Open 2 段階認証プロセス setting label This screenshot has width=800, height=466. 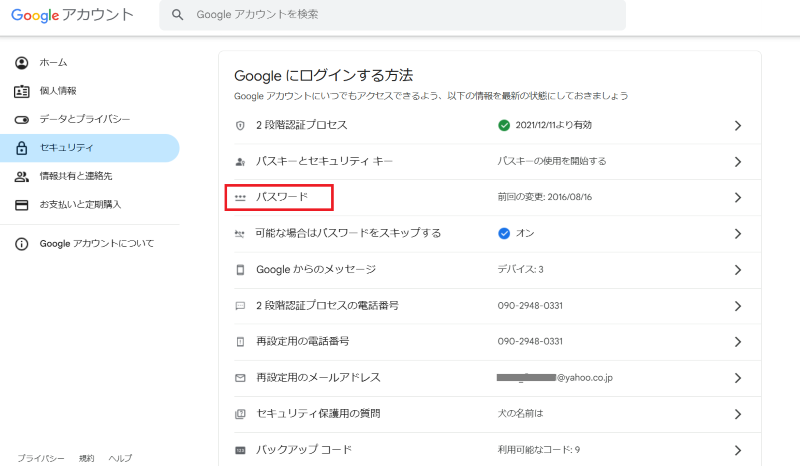[x=302, y=125]
